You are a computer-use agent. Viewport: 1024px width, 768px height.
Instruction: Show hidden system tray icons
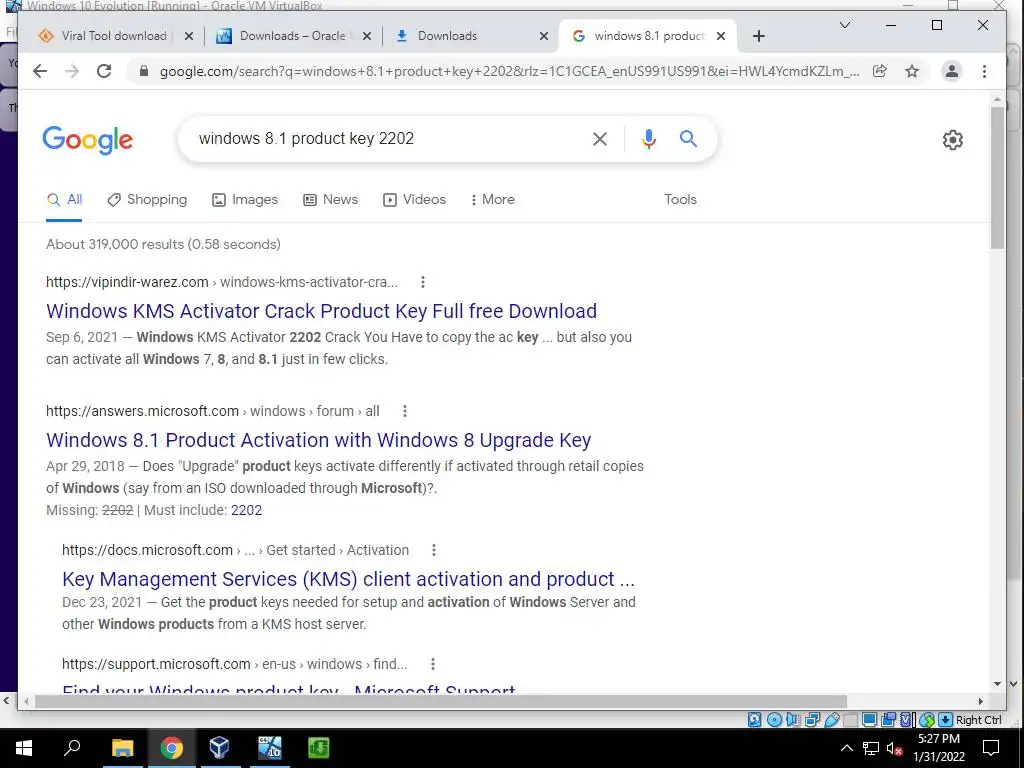(x=846, y=748)
